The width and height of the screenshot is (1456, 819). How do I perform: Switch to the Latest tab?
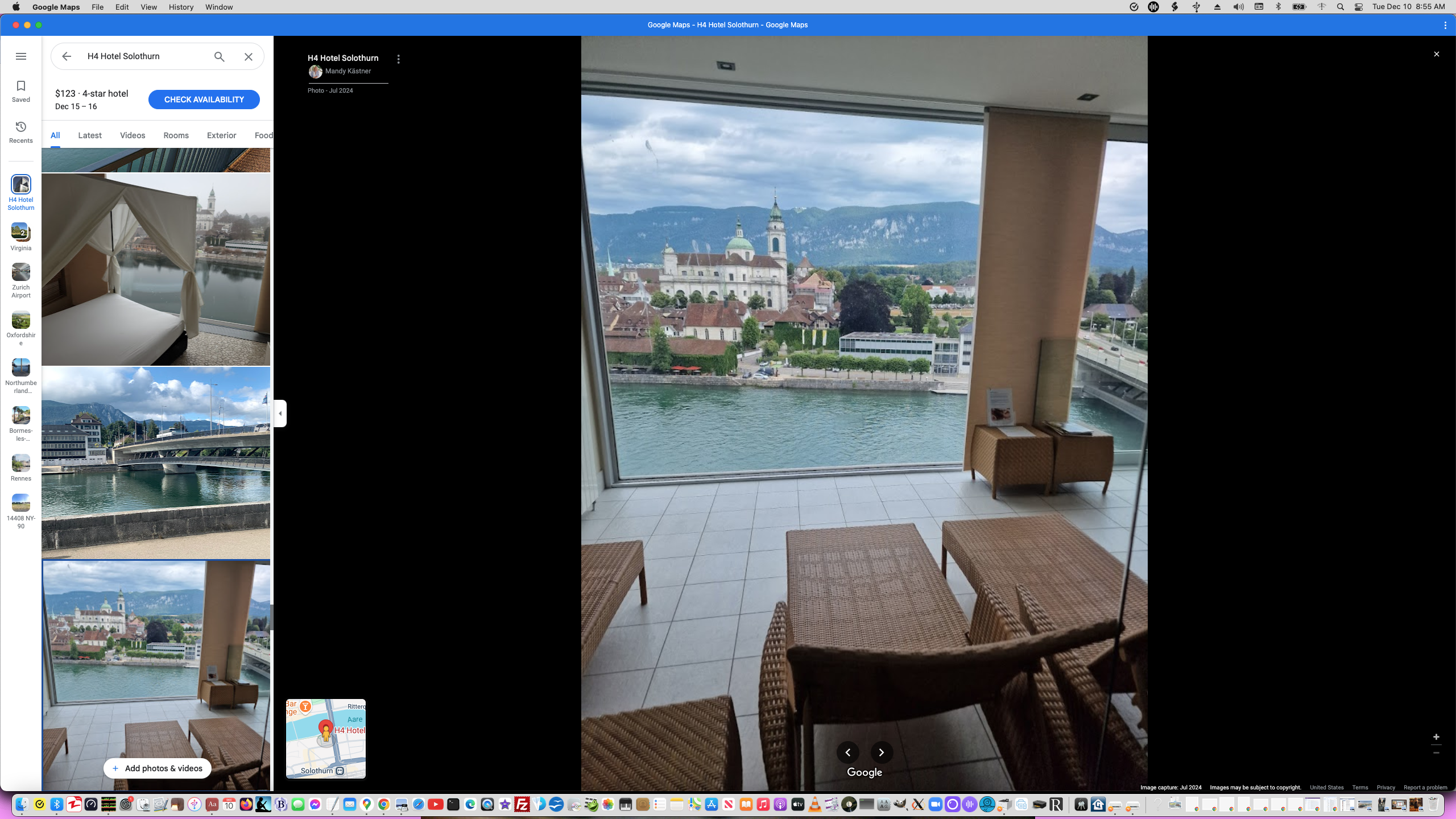[90, 135]
